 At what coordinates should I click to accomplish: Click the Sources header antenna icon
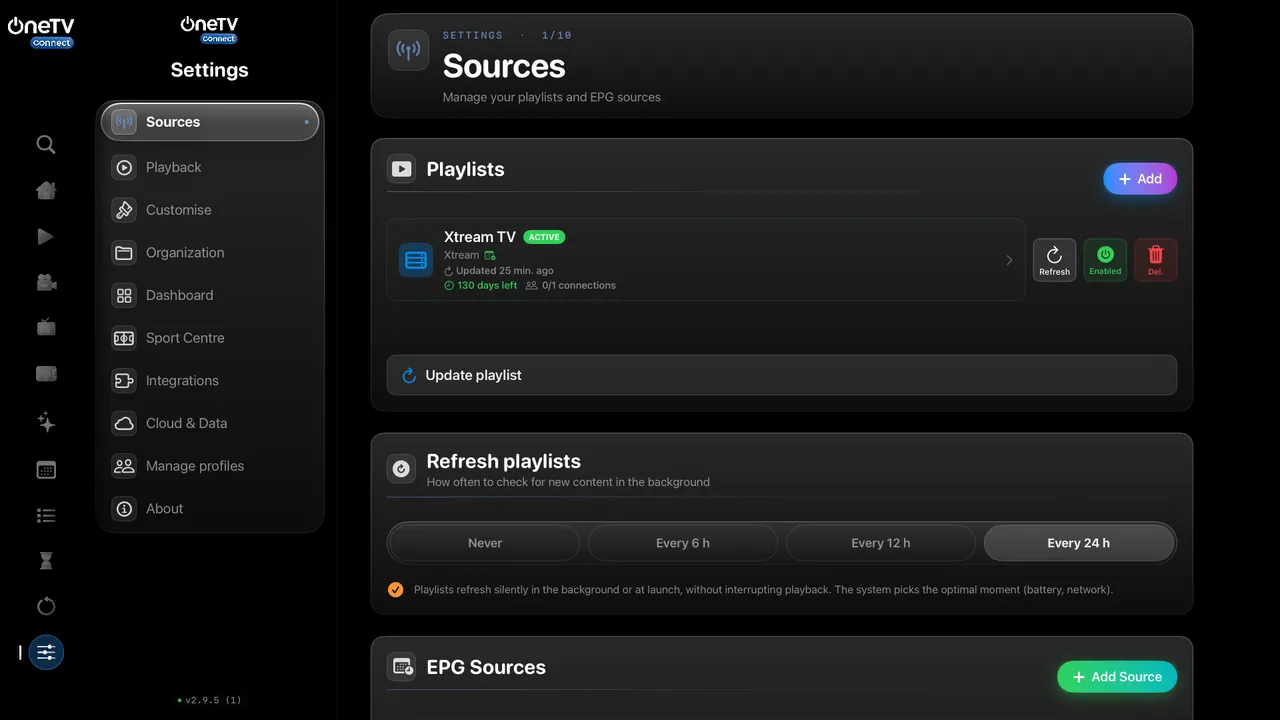(x=408, y=50)
